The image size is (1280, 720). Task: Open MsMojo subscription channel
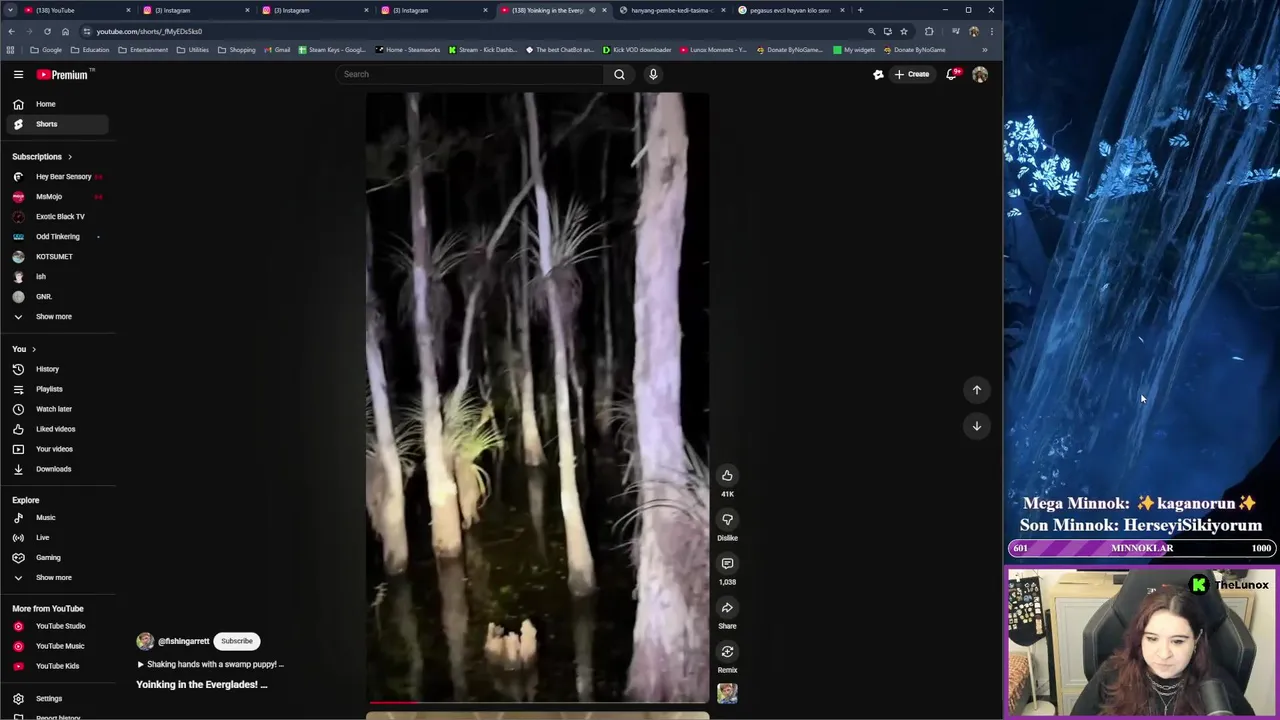[x=57, y=196]
